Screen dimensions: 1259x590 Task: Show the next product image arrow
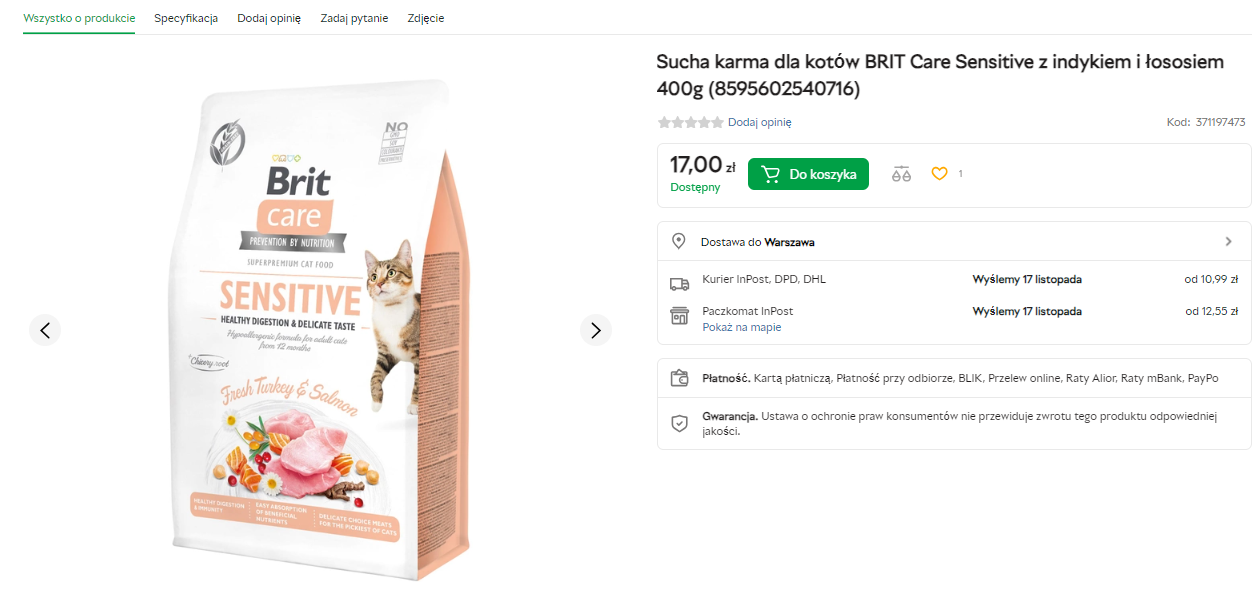pyautogui.click(x=595, y=329)
